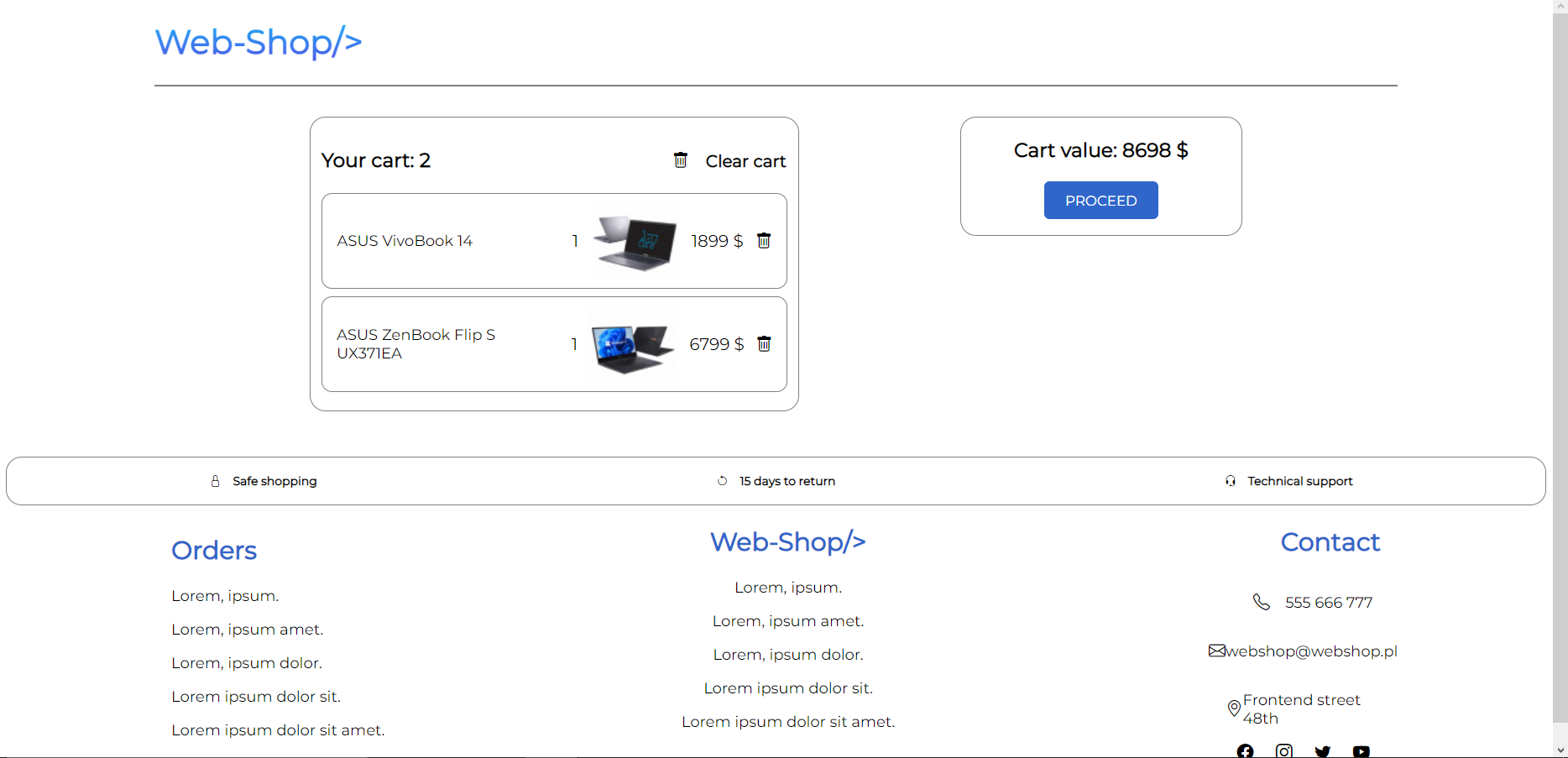Click the trash icon next to Clear cart
The image size is (1568, 758).
[x=681, y=159]
